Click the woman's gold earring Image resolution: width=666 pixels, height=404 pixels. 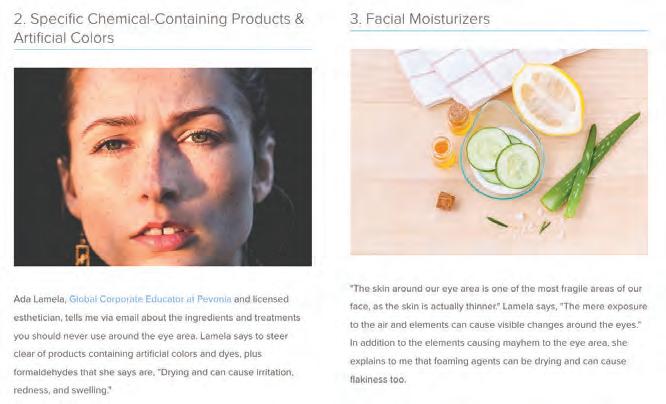coord(82,251)
